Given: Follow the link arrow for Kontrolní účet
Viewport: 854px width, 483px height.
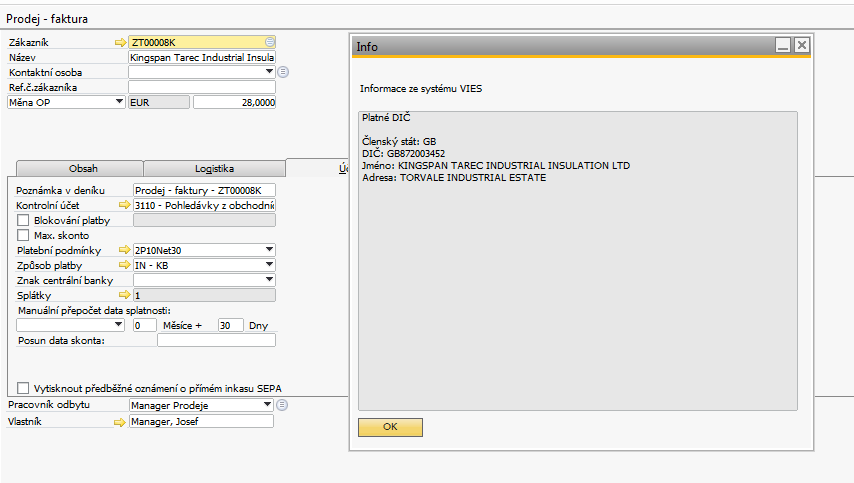Looking at the screenshot, I should (x=124, y=205).
